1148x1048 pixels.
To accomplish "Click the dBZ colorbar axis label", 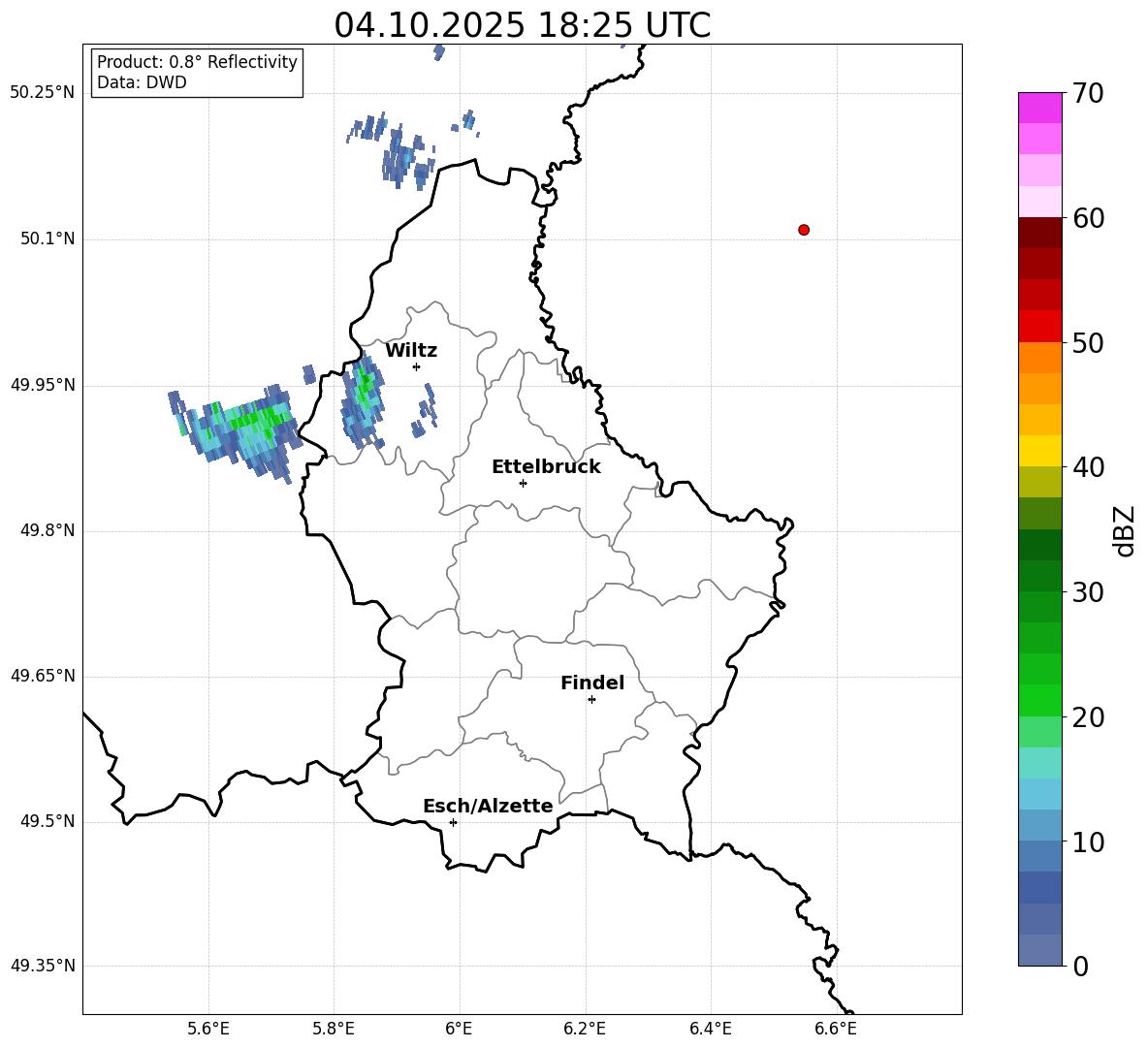I will point(1126,530).
